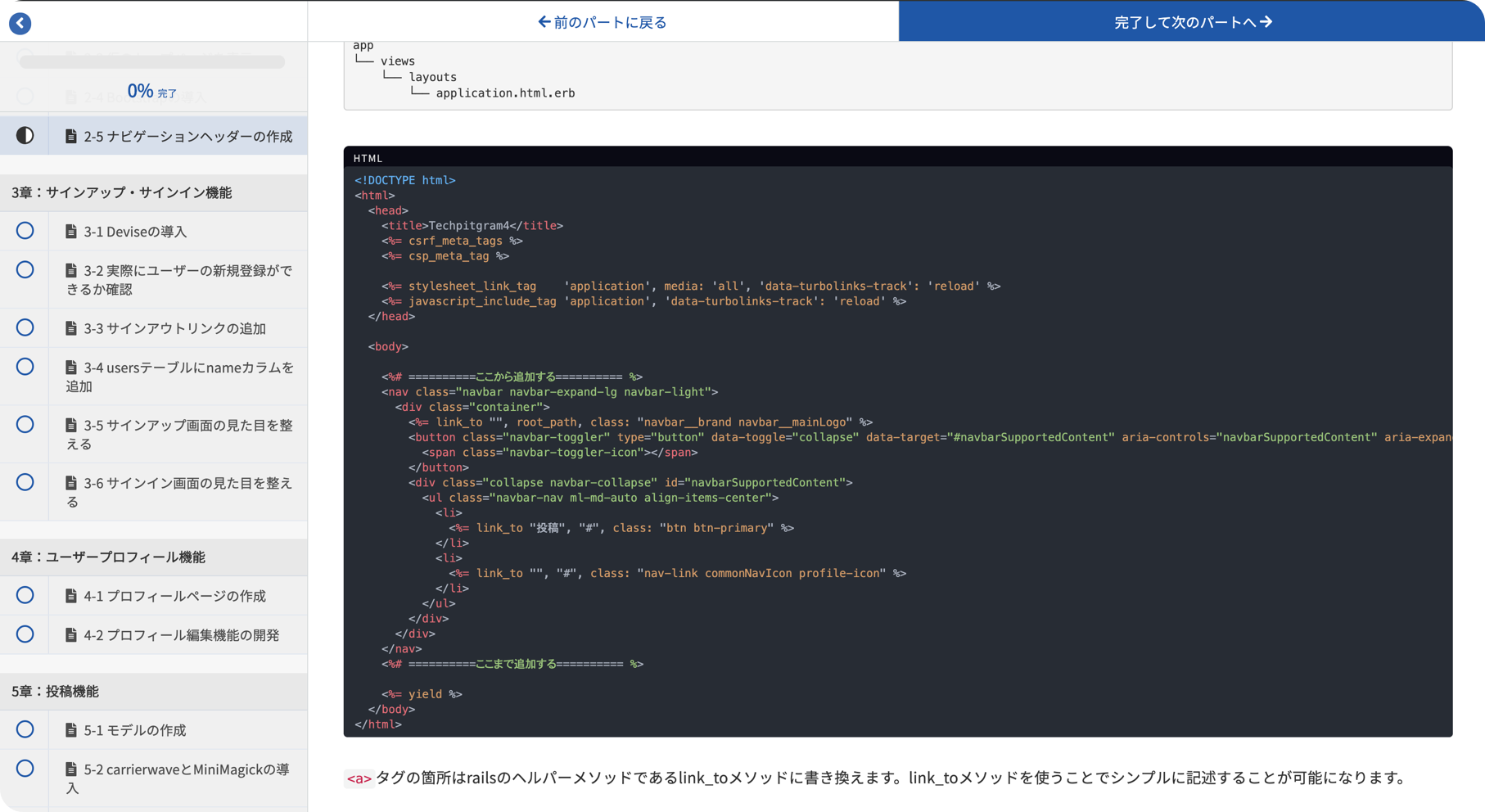Toggle the completion circle for 3-6 サインイン画面の見た目を整える
The image size is (1485, 812).
tap(25, 483)
